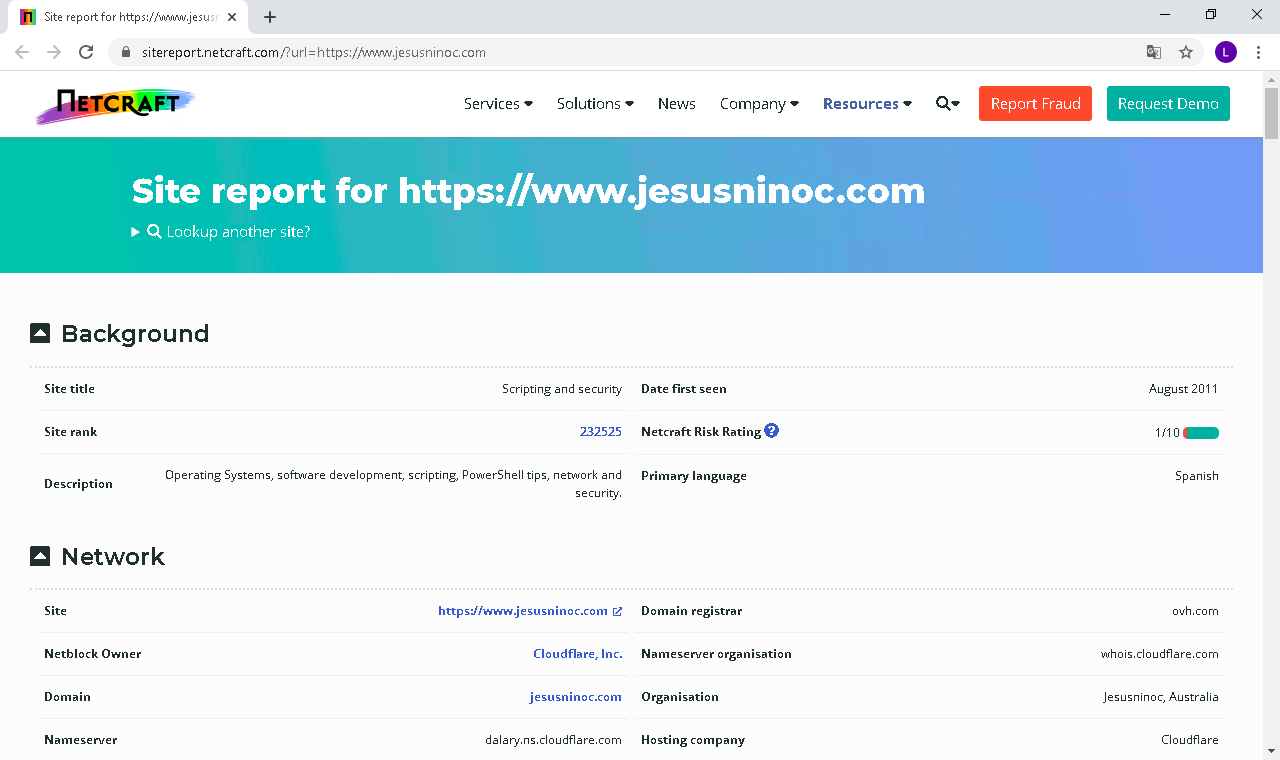
Task: Collapse the Background section
Action: (x=40, y=333)
